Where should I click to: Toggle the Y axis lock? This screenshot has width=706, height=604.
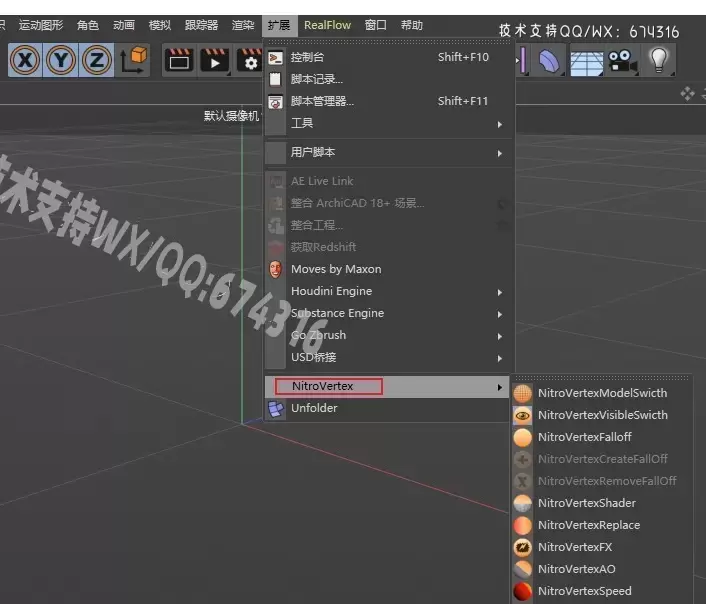click(60, 60)
